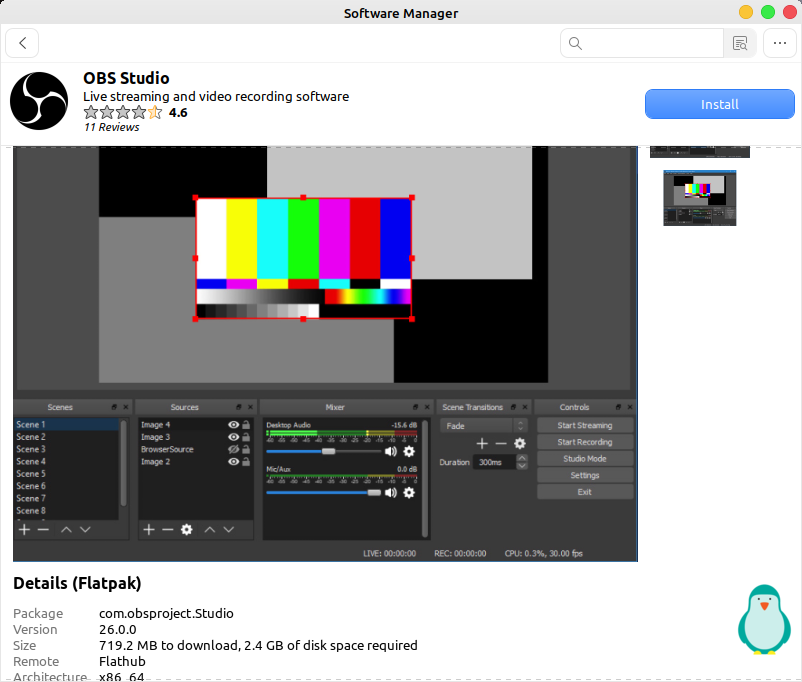Open Mic/Aux settings gear
Screen dimensions: 802x682
coord(409,493)
